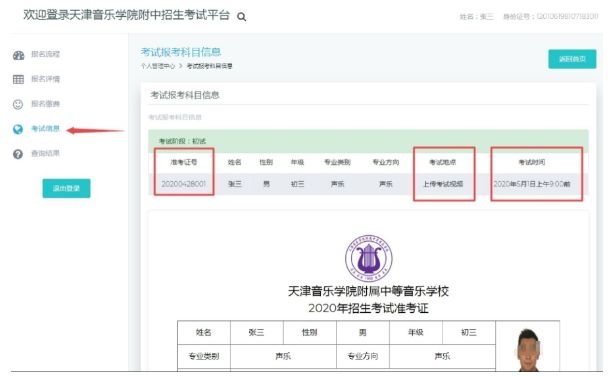This screenshot has height=376, width=608.
Task: Open 报名缴费 via its smiley face icon
Action: point(18,104)
